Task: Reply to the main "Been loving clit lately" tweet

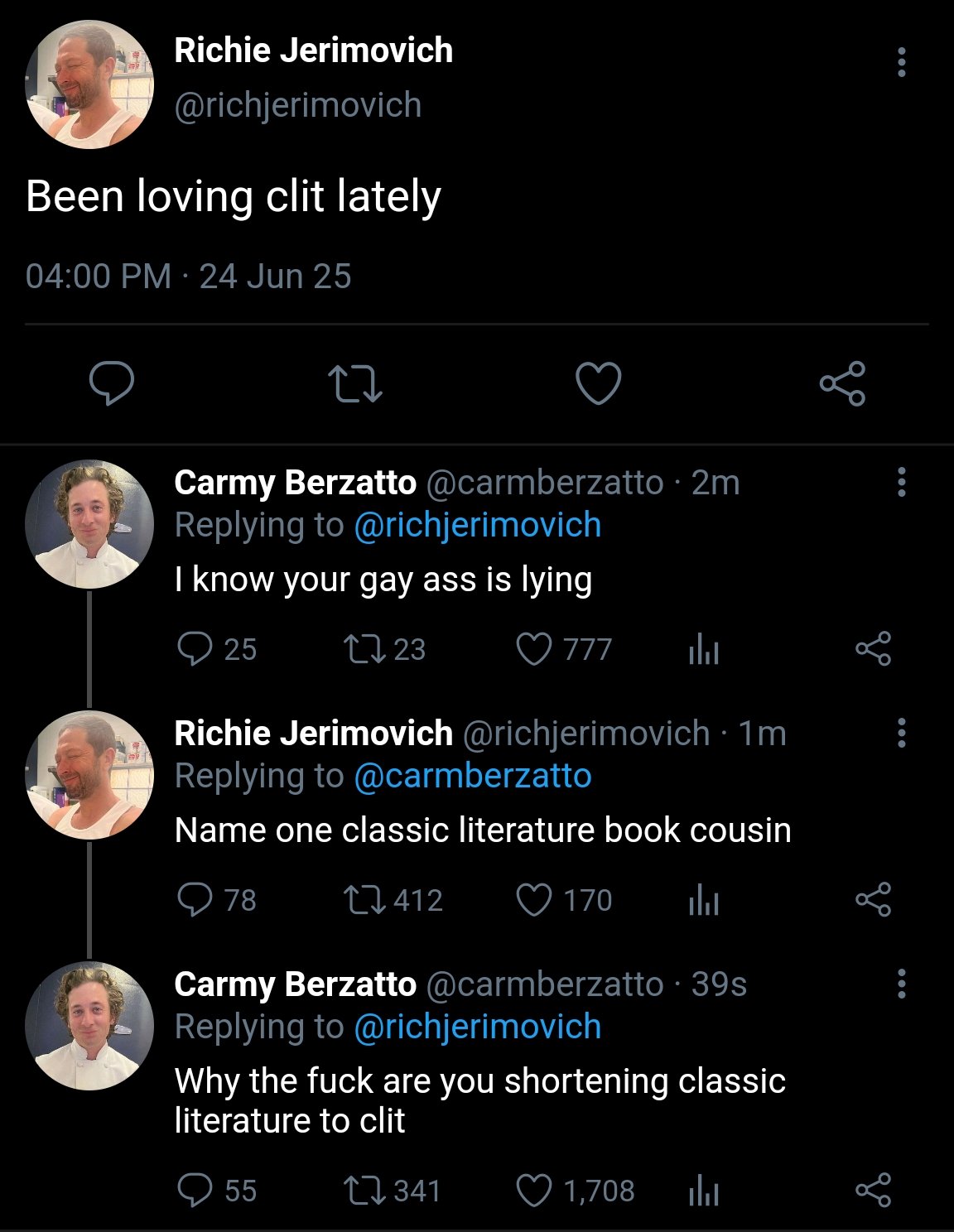Action: (112, 383)
